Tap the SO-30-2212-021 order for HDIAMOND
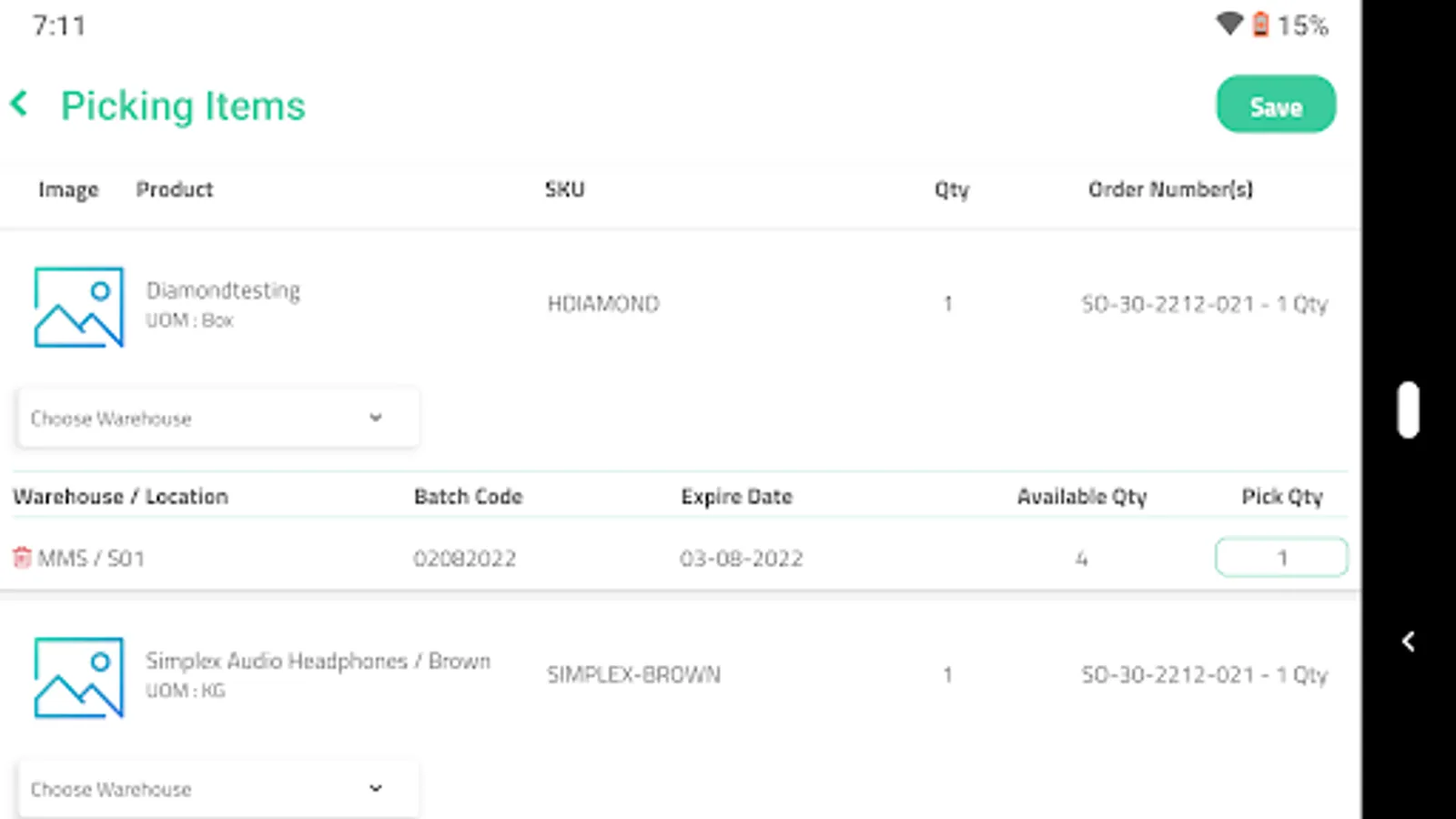 1203,304
